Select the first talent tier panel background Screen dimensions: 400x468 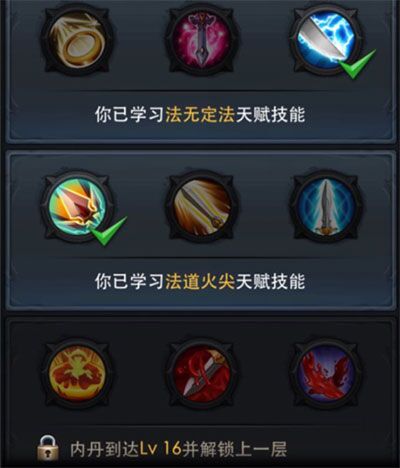[x=200, y=71]
